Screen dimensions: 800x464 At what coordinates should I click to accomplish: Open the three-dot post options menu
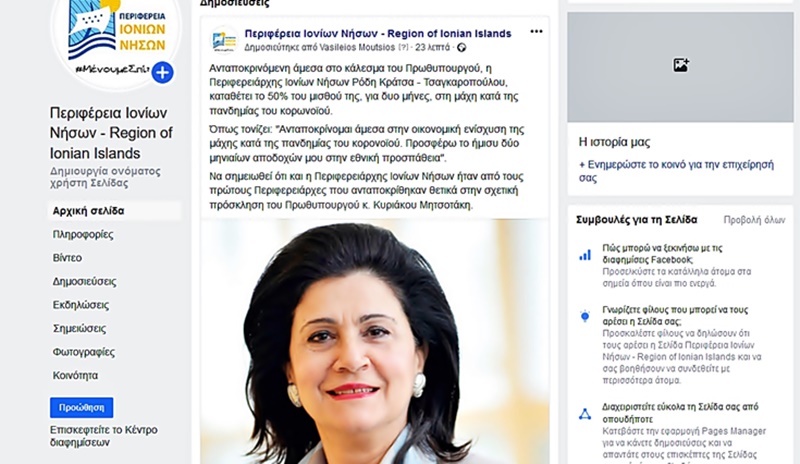point(536,32)
